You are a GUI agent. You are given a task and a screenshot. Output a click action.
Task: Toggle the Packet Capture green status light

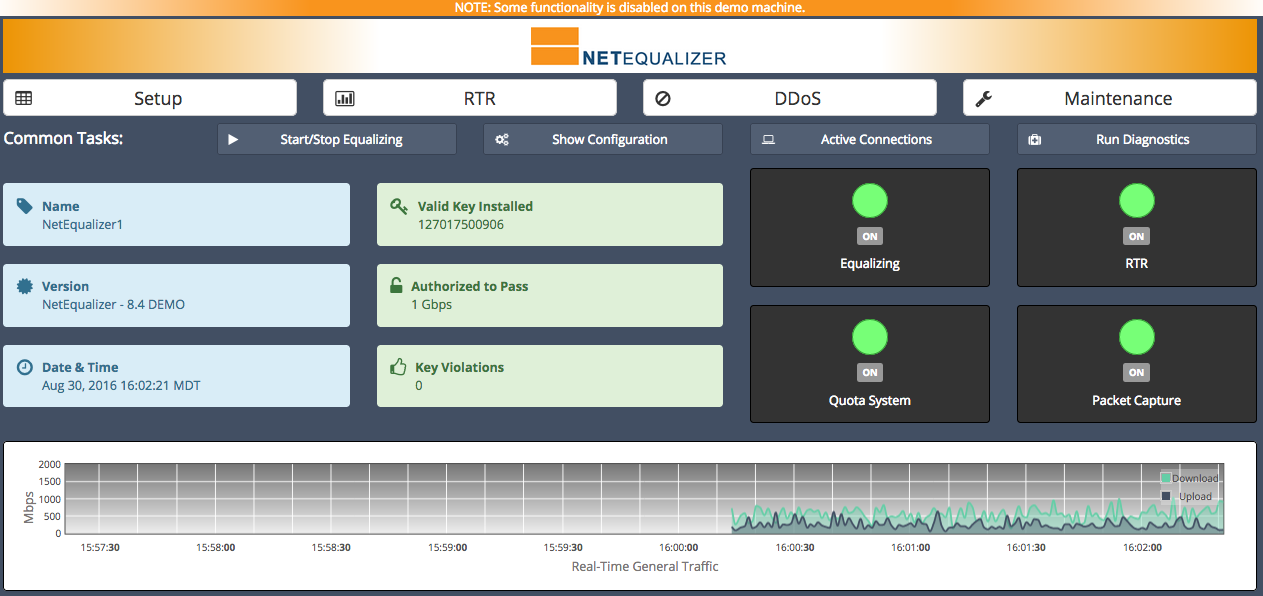pos(1137,336)
